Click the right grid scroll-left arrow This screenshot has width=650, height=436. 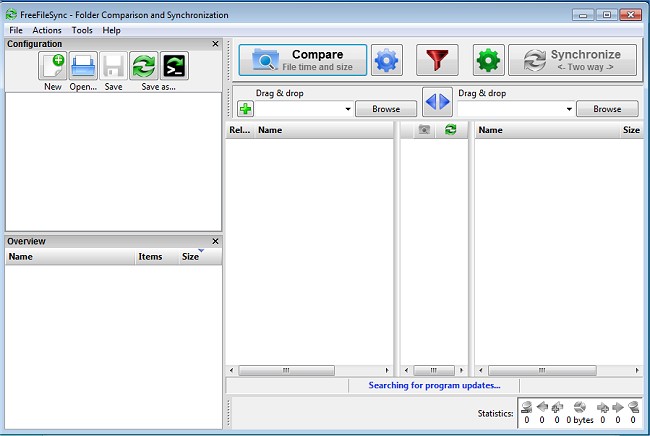pos(481,370)
